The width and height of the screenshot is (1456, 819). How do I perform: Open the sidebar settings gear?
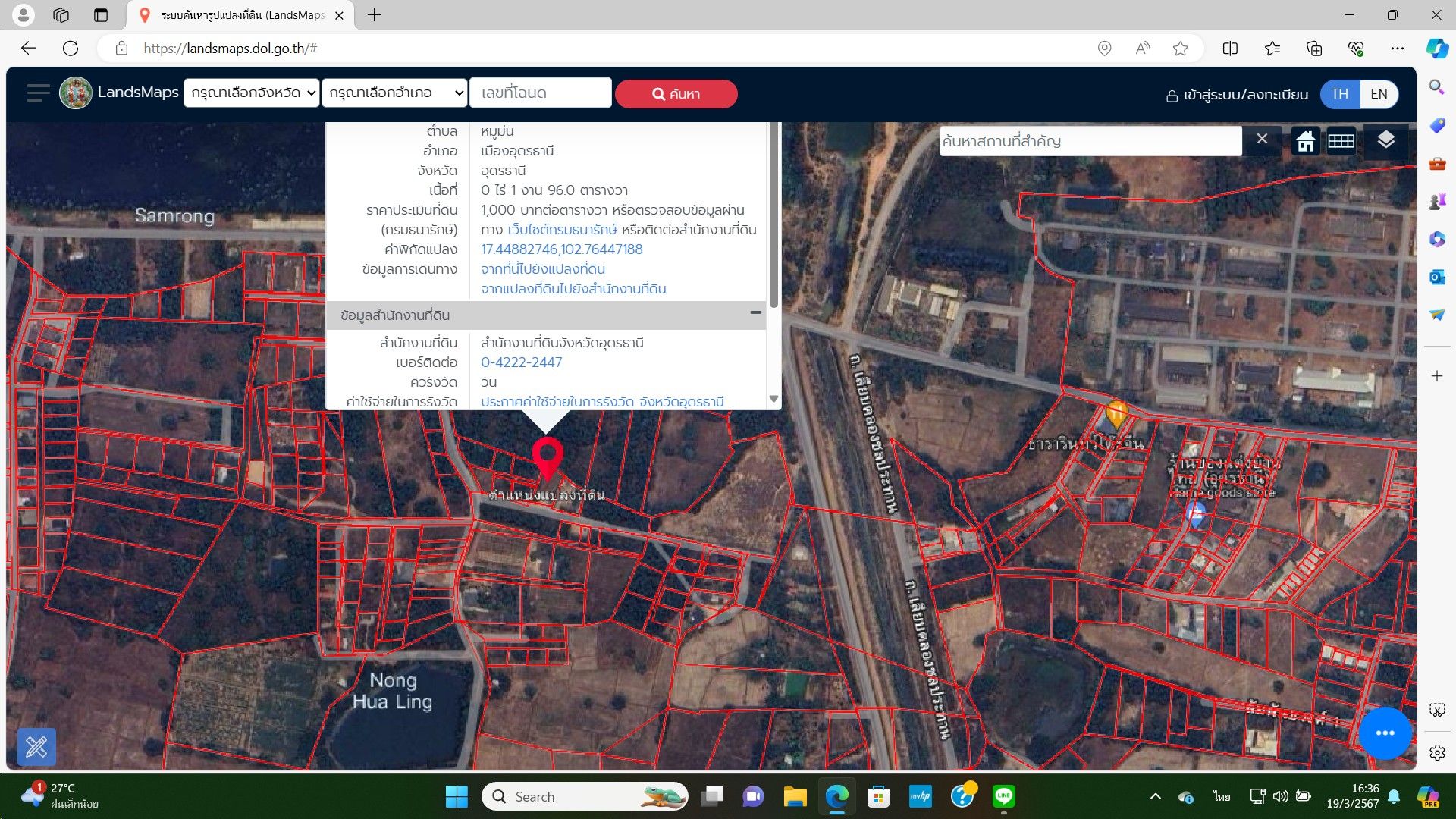tap(1436, 752)
